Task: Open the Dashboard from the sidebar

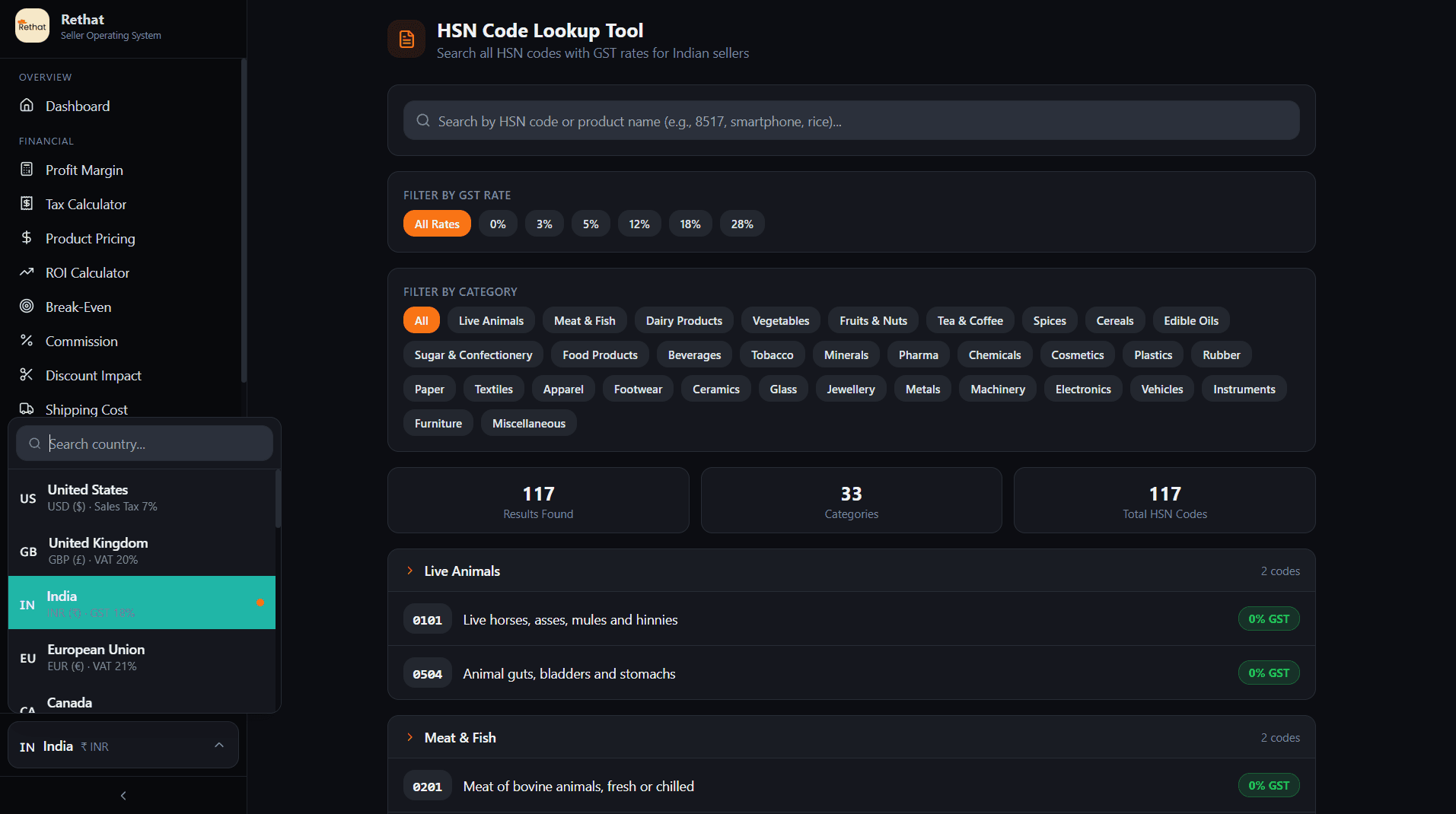Action: (x=77, y=106)
